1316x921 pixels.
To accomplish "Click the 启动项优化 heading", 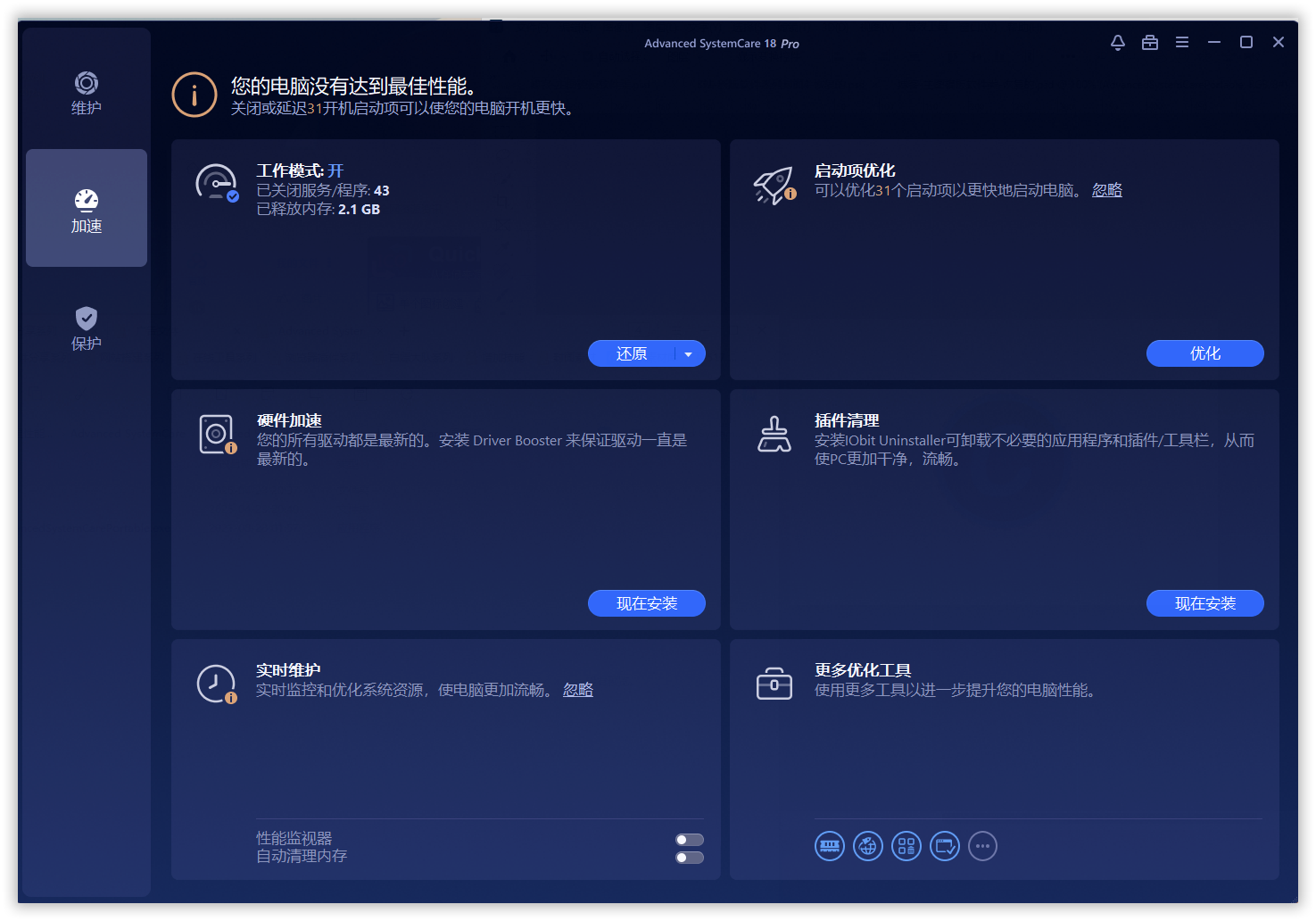I will (x=855, y=170).
